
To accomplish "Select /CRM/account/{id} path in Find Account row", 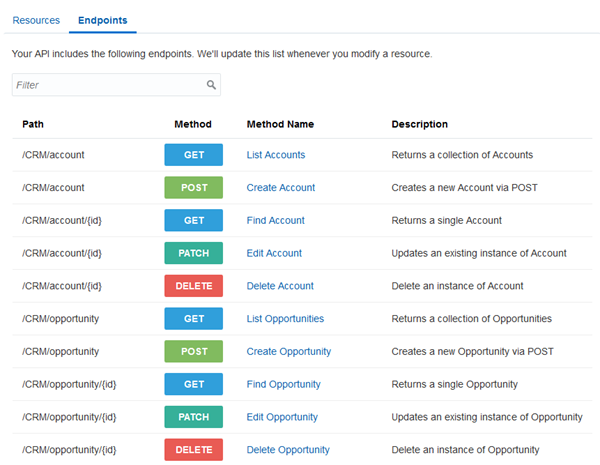I will coord(62,220).
